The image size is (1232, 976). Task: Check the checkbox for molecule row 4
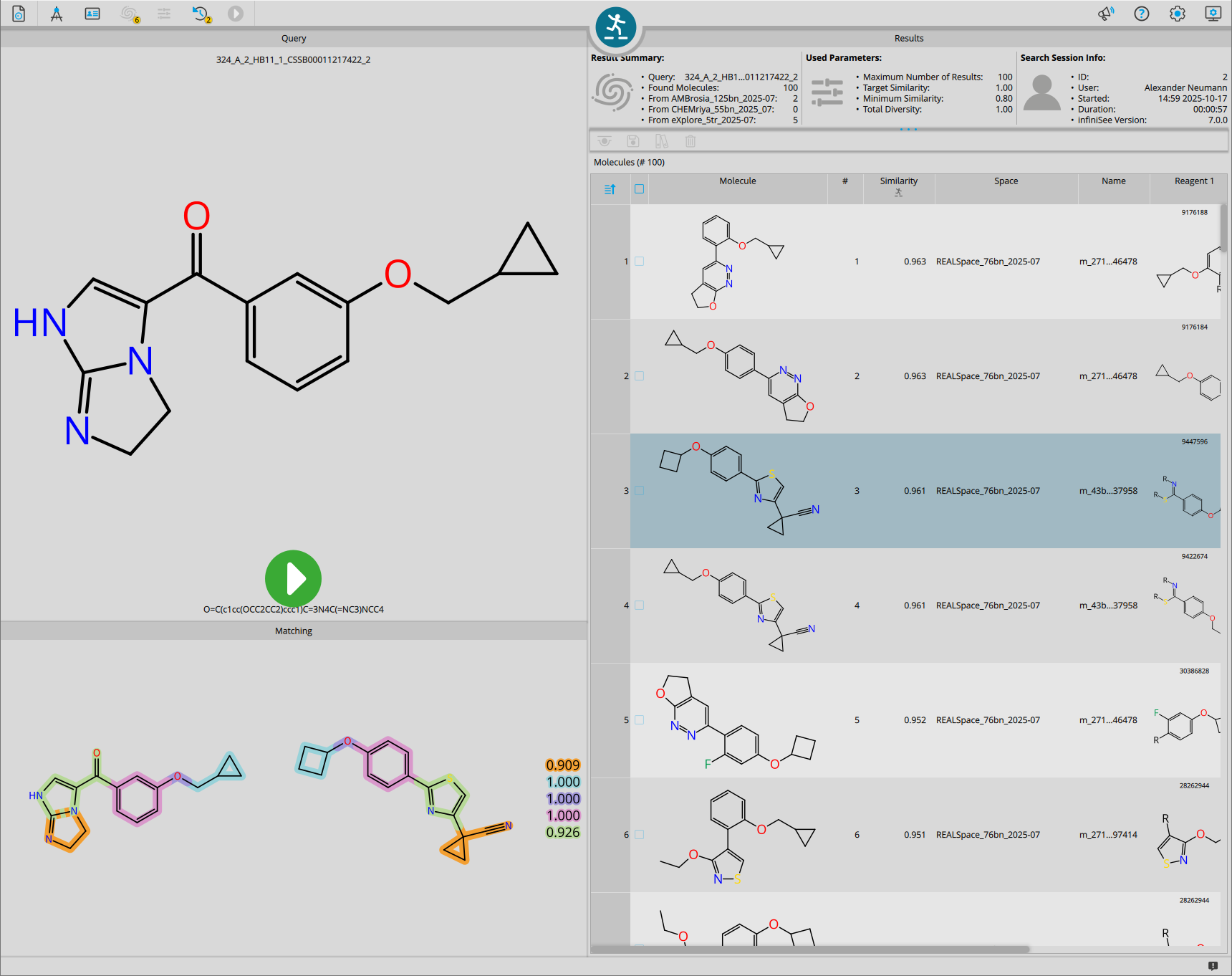click(x=640, y=606)
